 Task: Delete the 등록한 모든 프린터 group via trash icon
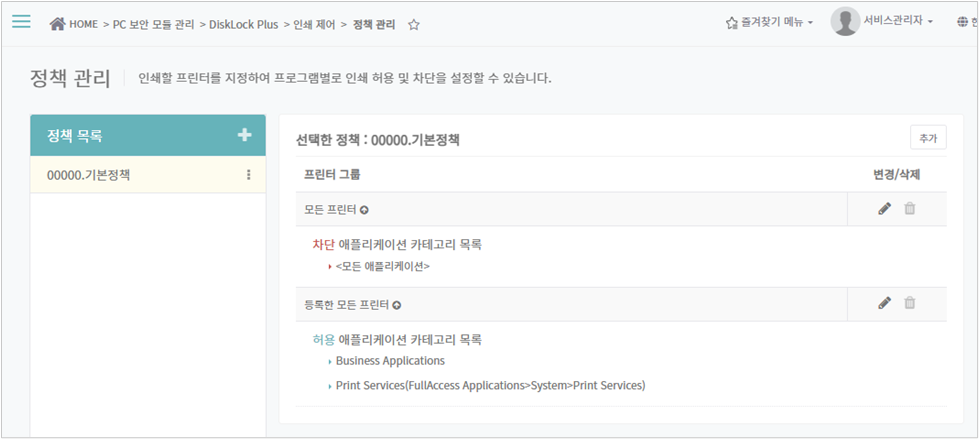point(909,303)
